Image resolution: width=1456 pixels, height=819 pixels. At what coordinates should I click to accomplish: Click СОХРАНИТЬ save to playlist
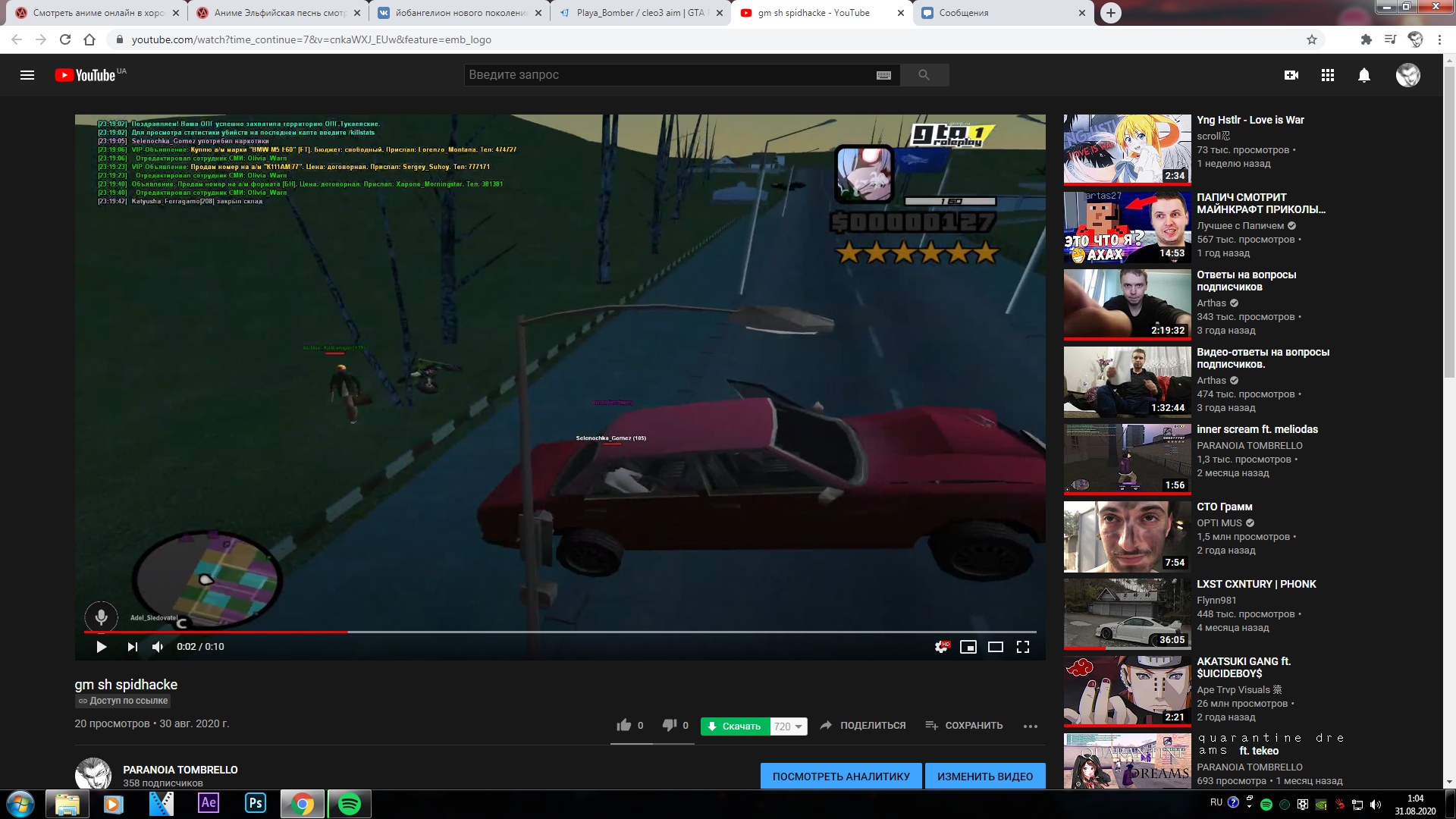point(964,726)
